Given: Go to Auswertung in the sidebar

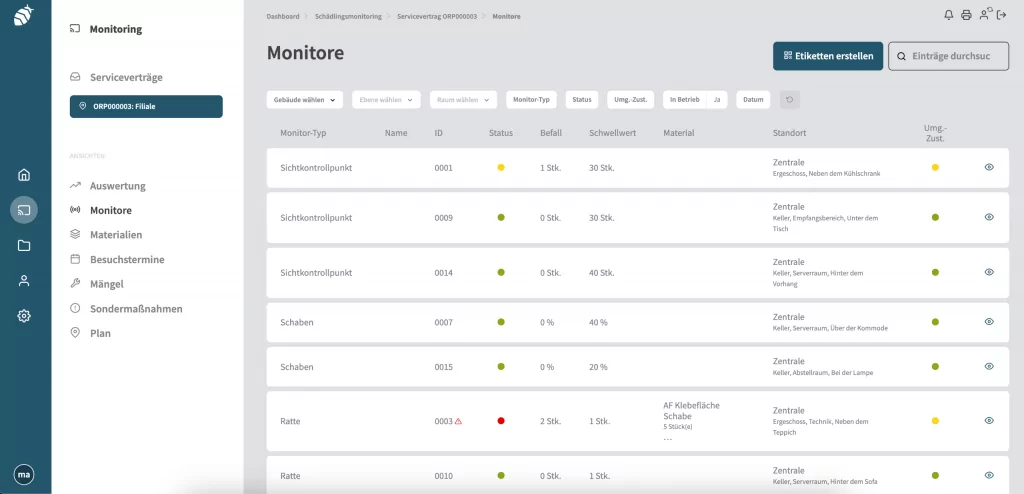Looking at the screenshot, I should point(117,186).
